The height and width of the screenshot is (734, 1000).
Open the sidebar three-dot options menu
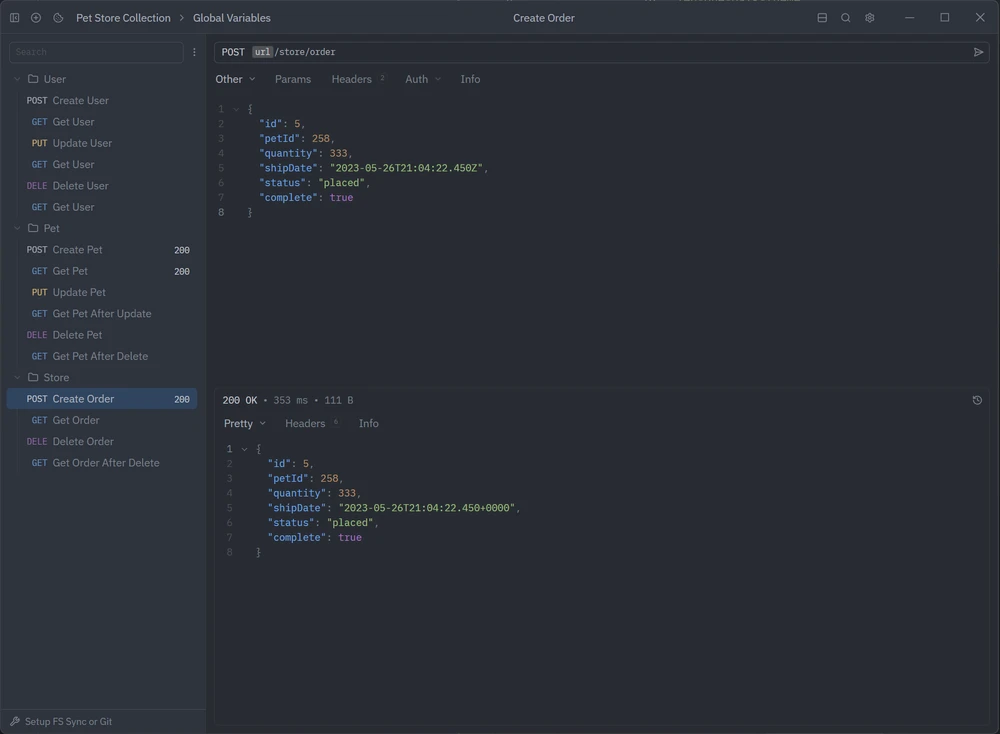[195, 52]
